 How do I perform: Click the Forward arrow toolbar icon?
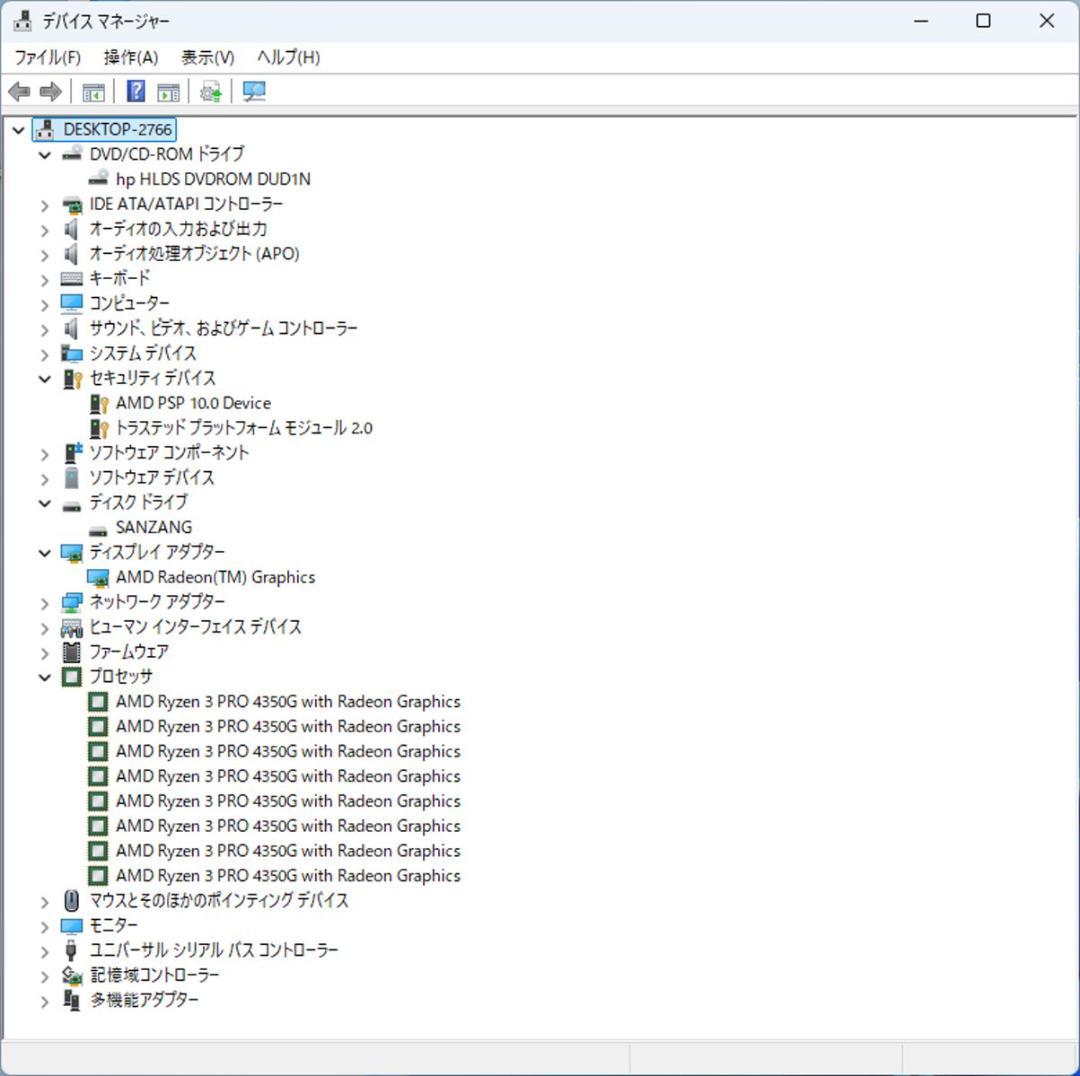pyautogui.click(x=50, y=92)
